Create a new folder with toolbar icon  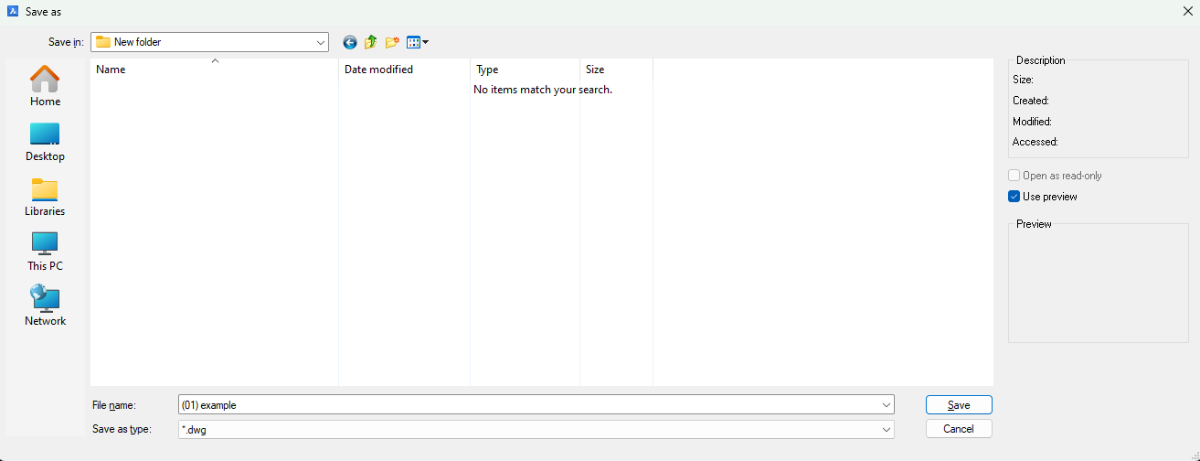pyautogui.click(x=392, y=42)
